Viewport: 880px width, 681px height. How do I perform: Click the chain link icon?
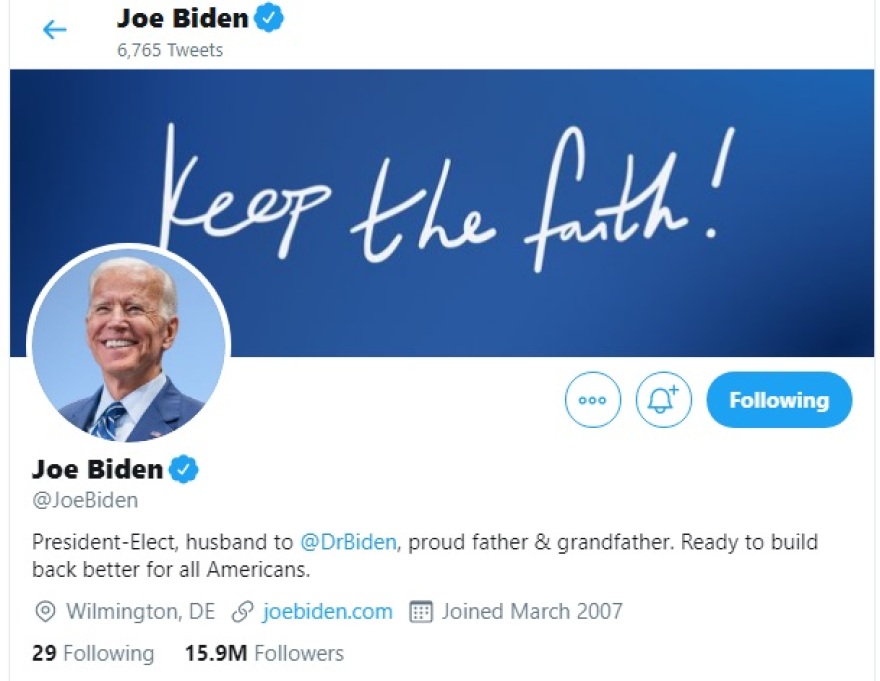242,611
